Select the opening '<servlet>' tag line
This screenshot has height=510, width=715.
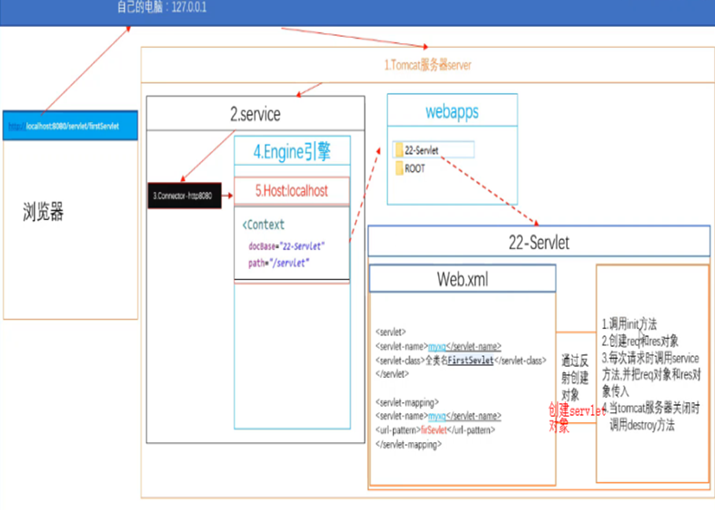391,332
